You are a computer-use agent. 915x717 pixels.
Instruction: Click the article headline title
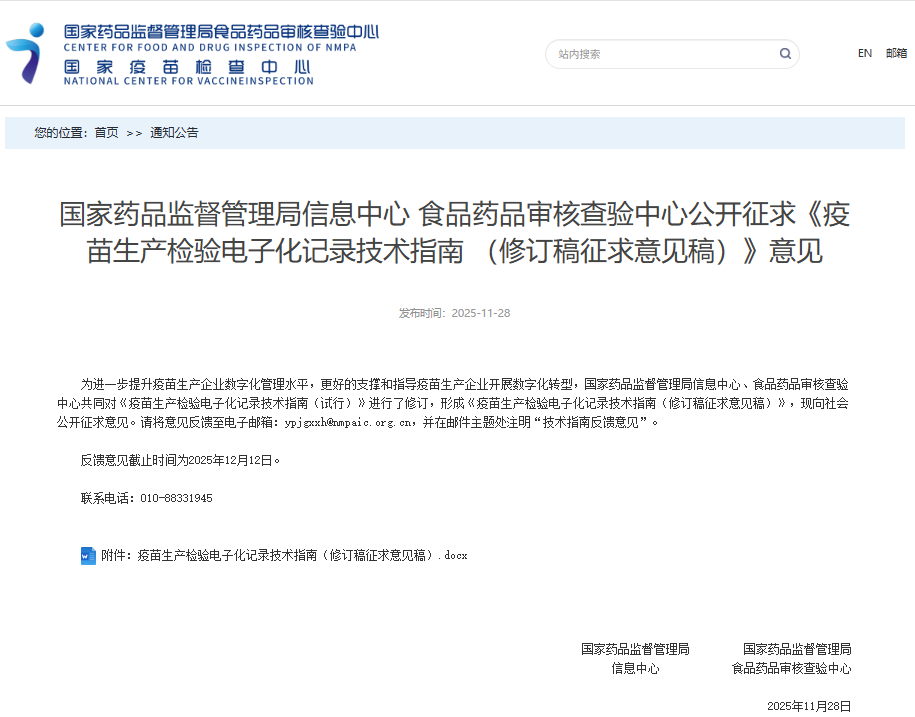[455, 232]
